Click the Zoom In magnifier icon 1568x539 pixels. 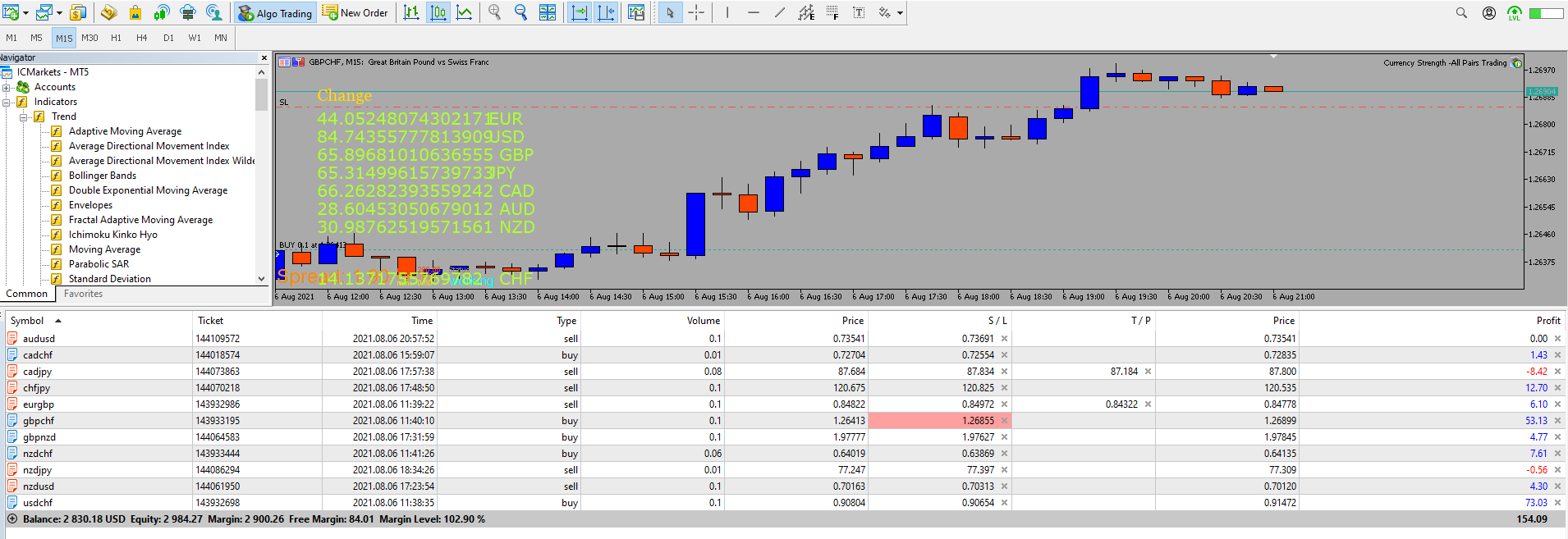tap(495, 12)
